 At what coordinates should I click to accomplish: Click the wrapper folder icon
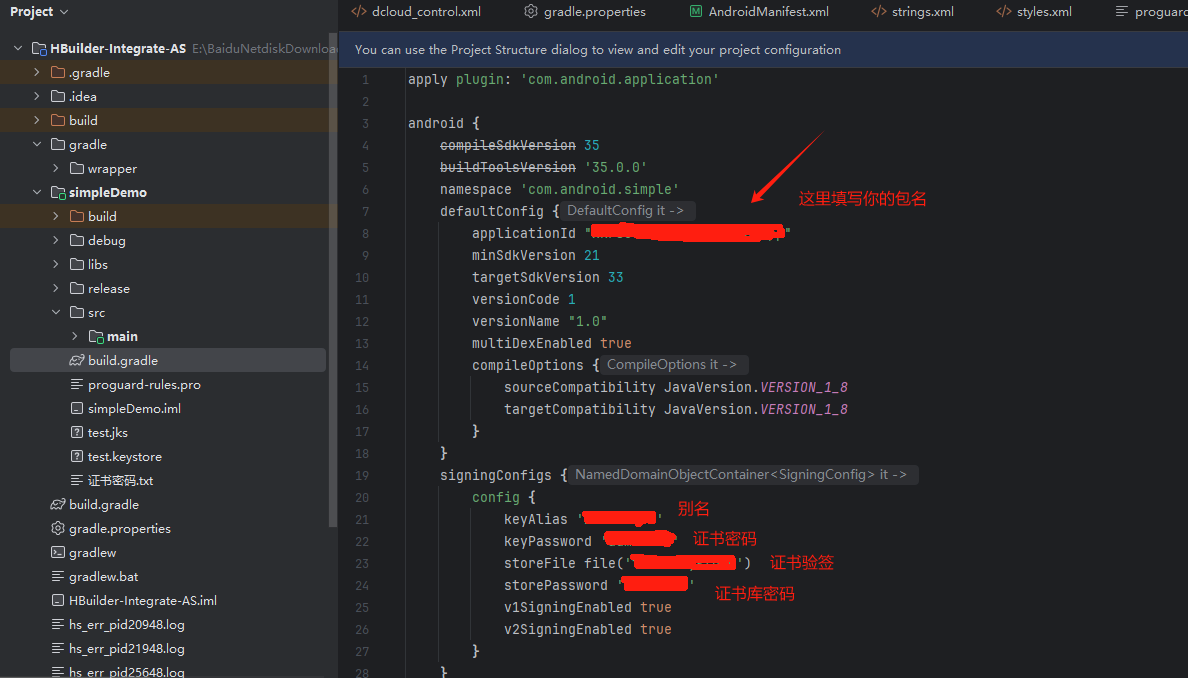[x=77, y=168]
